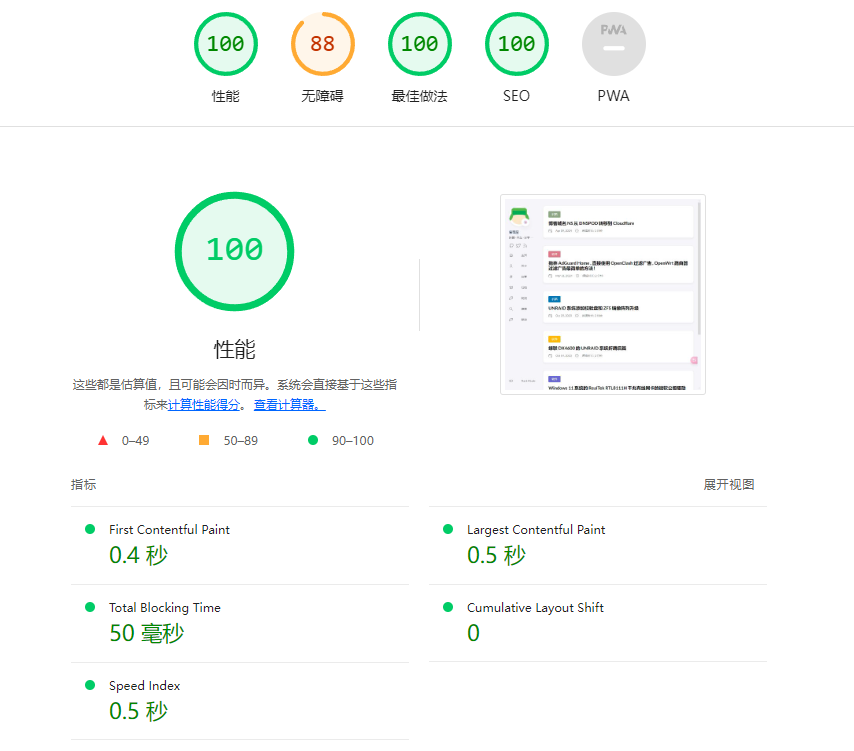The height and width of the screenshot is (751, 854).
Task: Expand the Largest Contentful Paint metric label
Action: point(536,529)
